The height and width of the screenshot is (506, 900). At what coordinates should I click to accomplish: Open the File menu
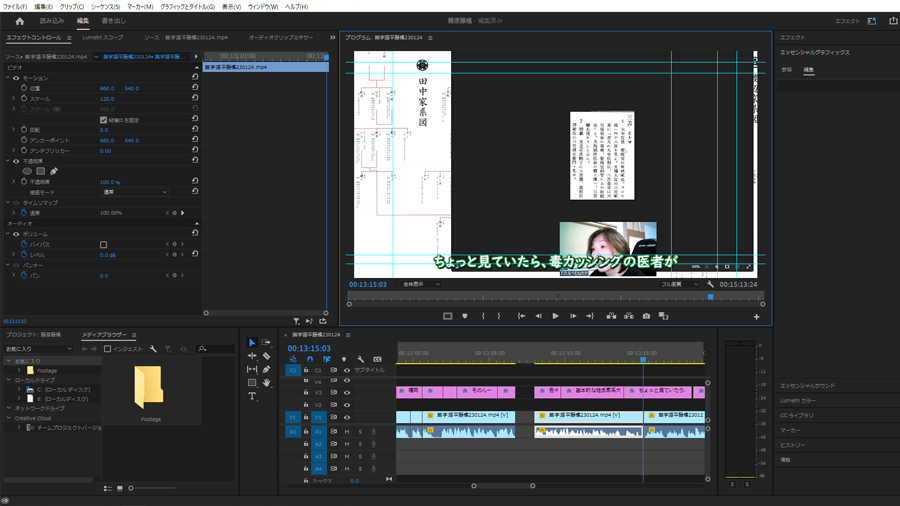(15, 7)
